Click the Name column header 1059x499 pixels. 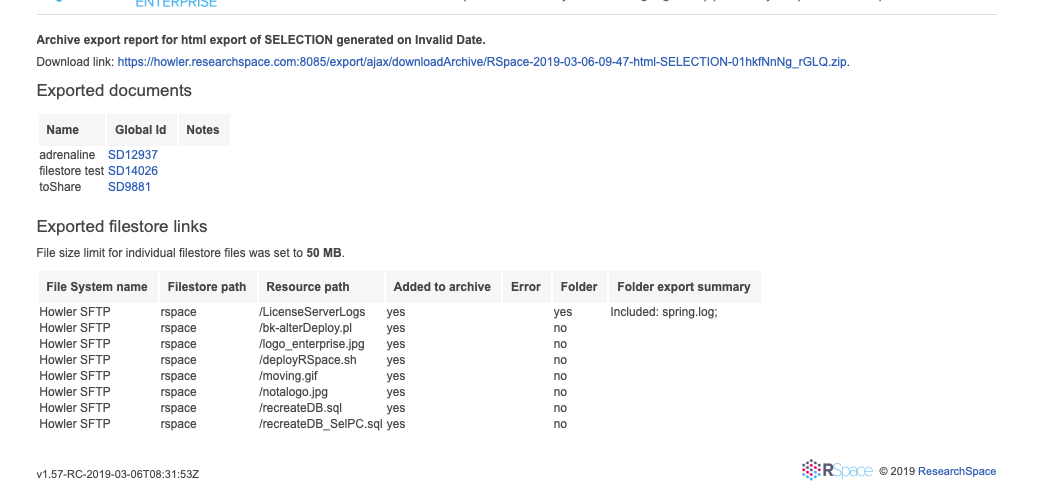tap(63, 130)
